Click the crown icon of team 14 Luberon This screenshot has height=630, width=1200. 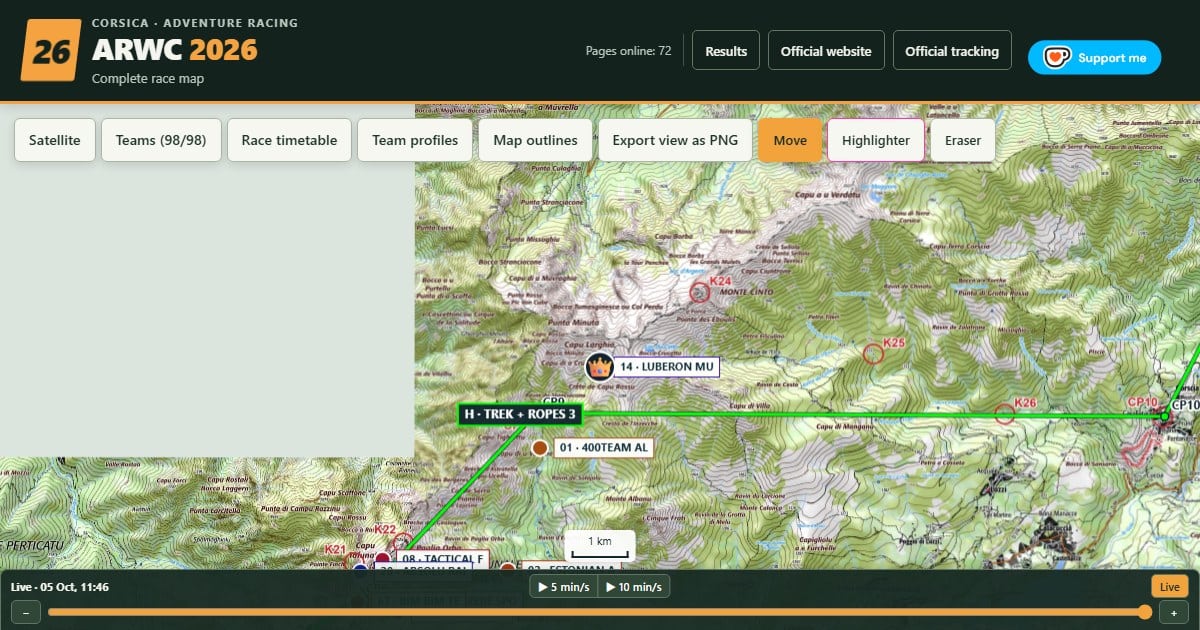(x=598, y=366)
